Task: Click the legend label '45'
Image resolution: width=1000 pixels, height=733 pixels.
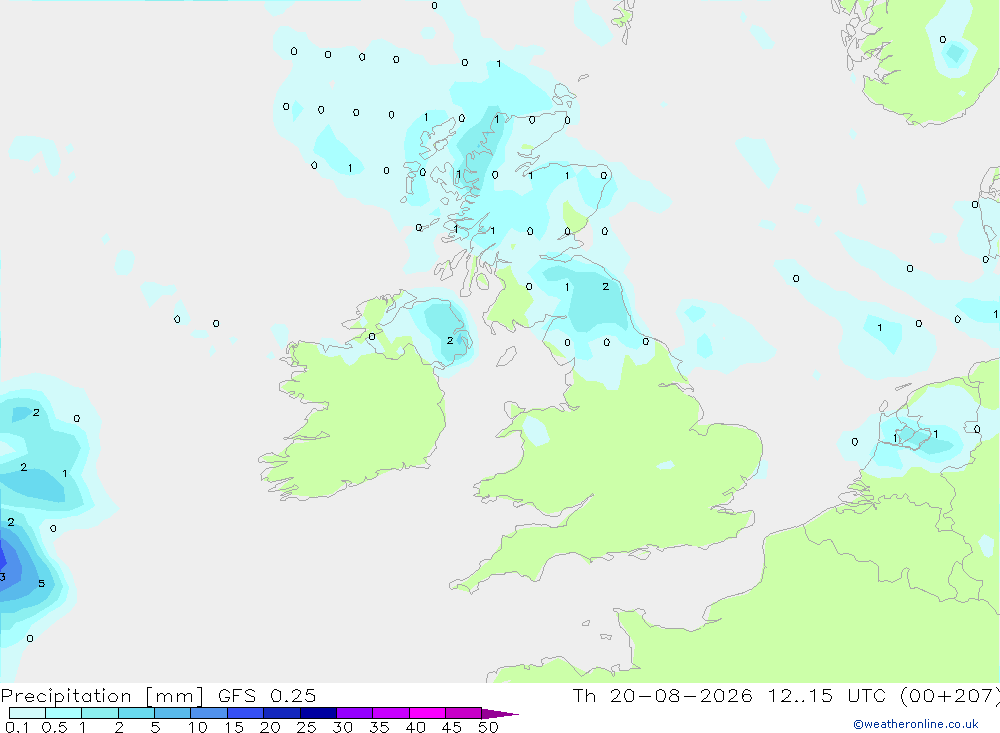Action: coord(452,727)
